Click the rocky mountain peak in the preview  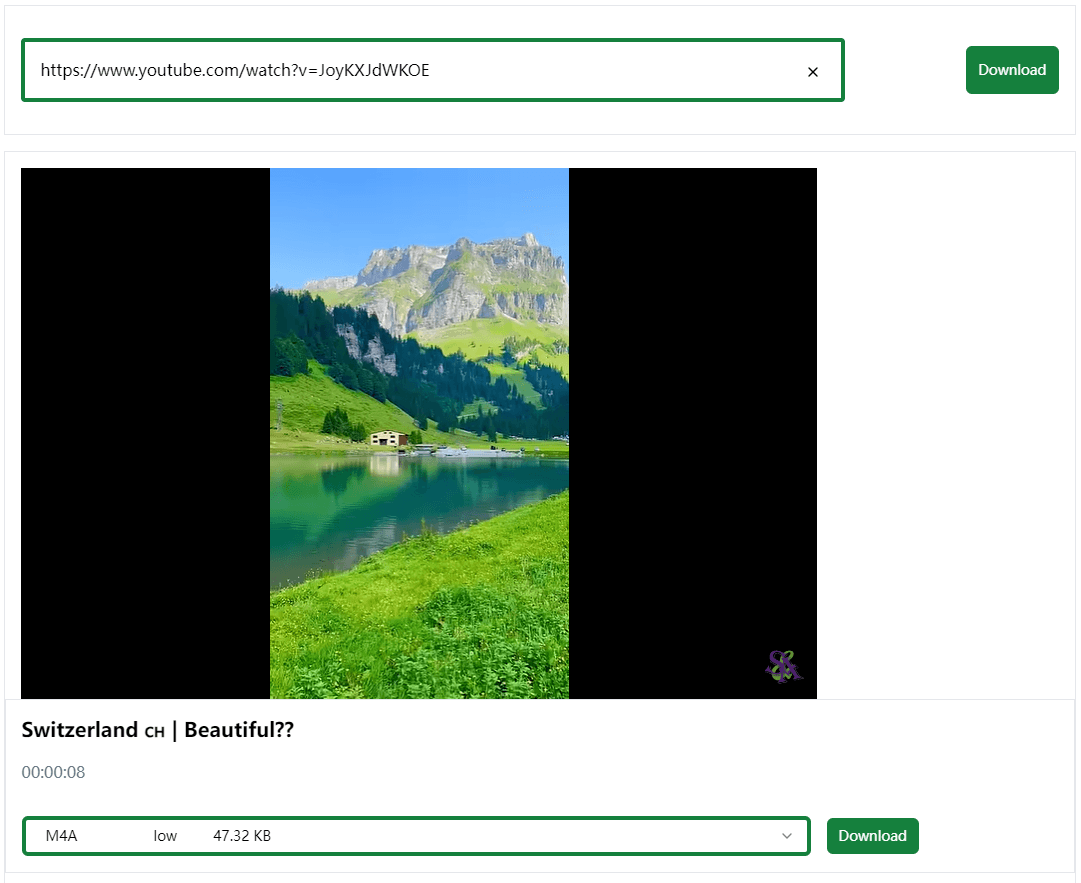point(460,270)
